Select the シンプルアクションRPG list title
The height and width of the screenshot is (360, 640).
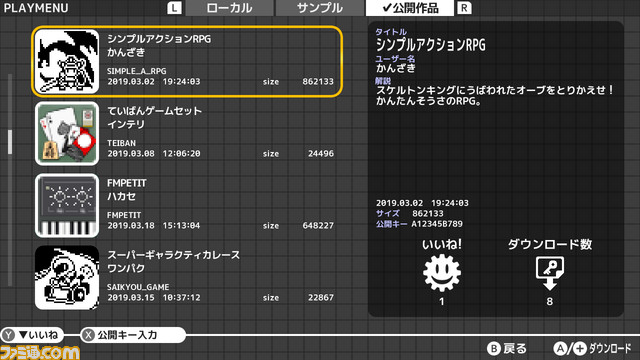[159, 39]
